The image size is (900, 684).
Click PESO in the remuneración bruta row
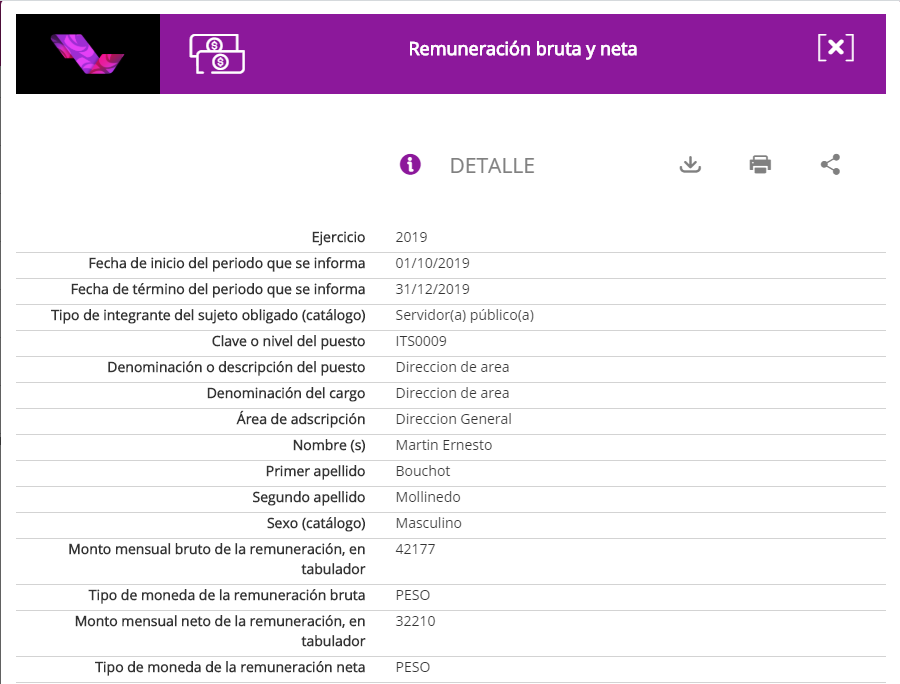413,595
